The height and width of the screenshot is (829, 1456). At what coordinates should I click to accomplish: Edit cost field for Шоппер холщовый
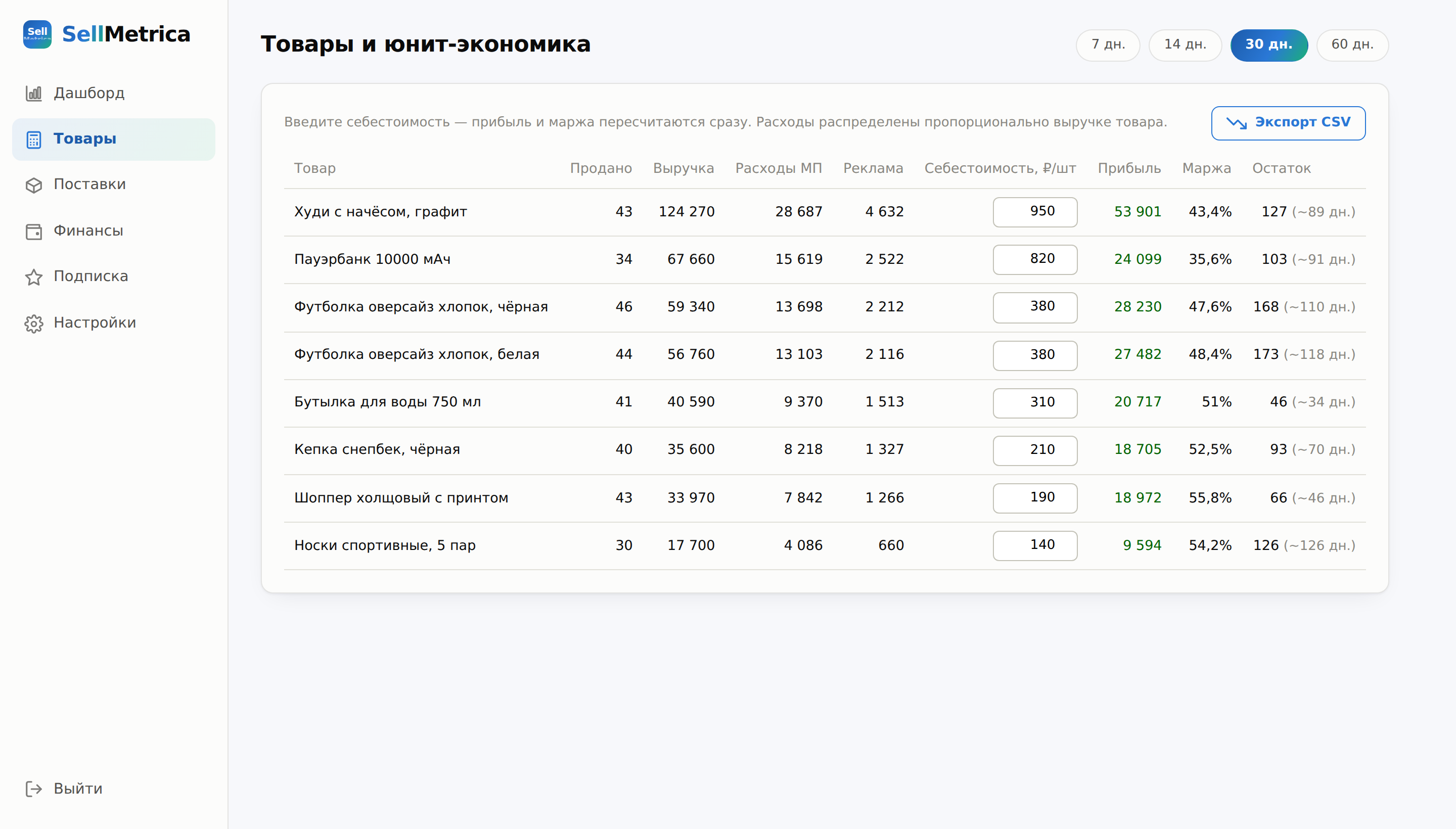pos(1035,498)
